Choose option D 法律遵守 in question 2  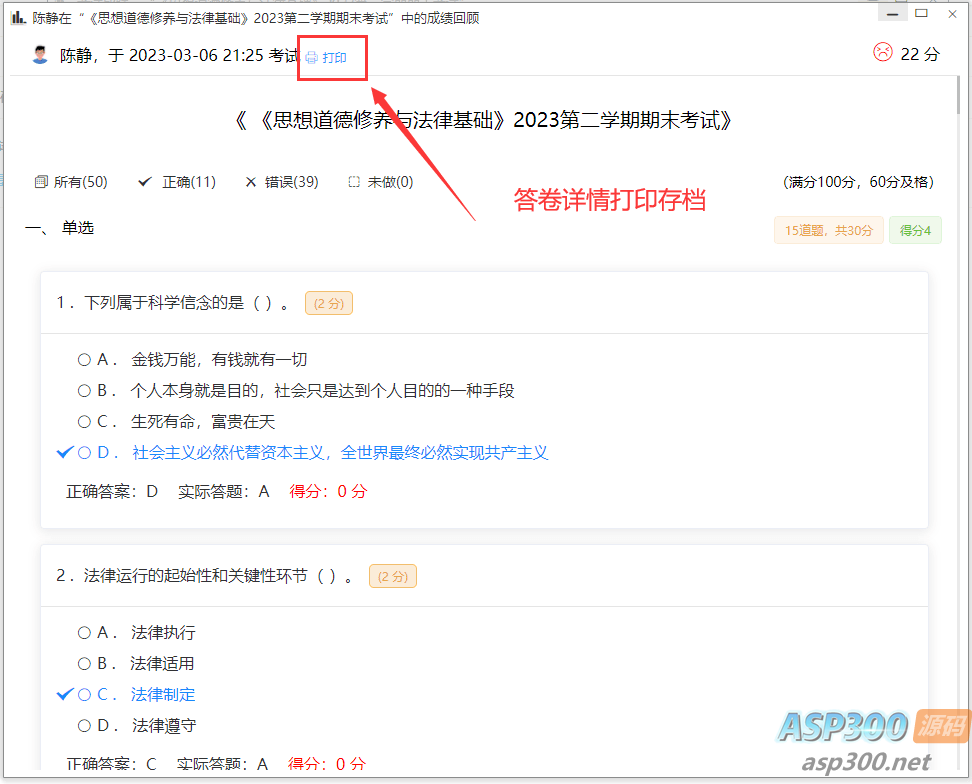[x=84, y=726]
